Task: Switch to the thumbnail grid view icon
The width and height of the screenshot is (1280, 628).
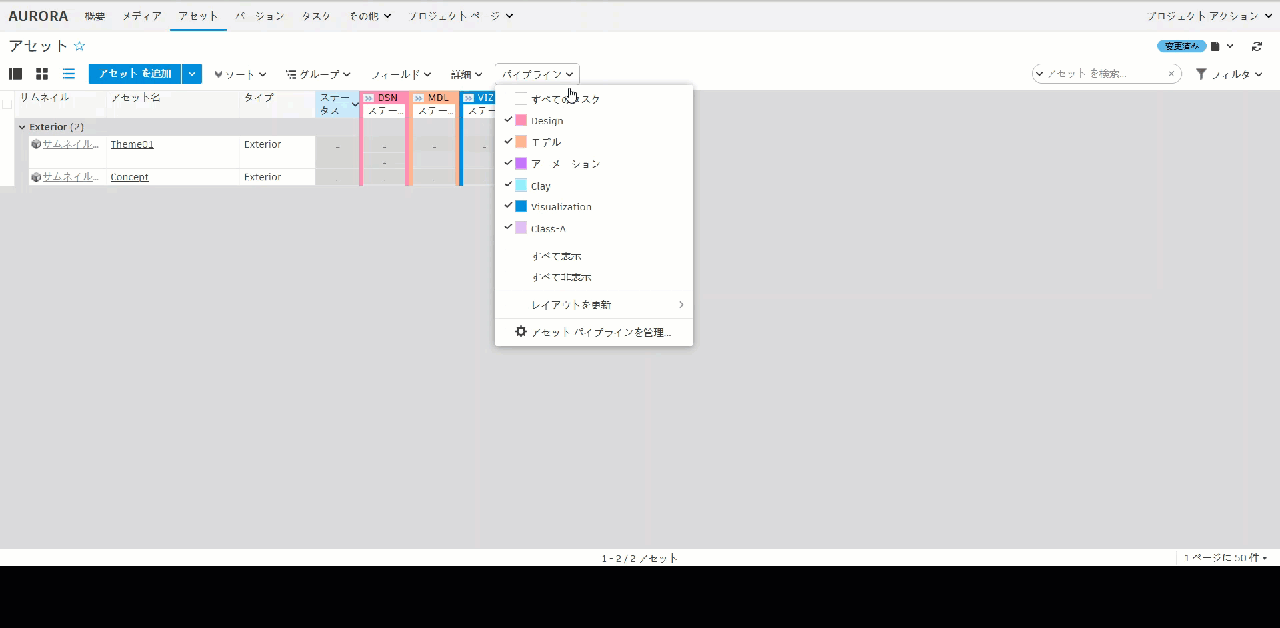Action: tap(41, 73)
